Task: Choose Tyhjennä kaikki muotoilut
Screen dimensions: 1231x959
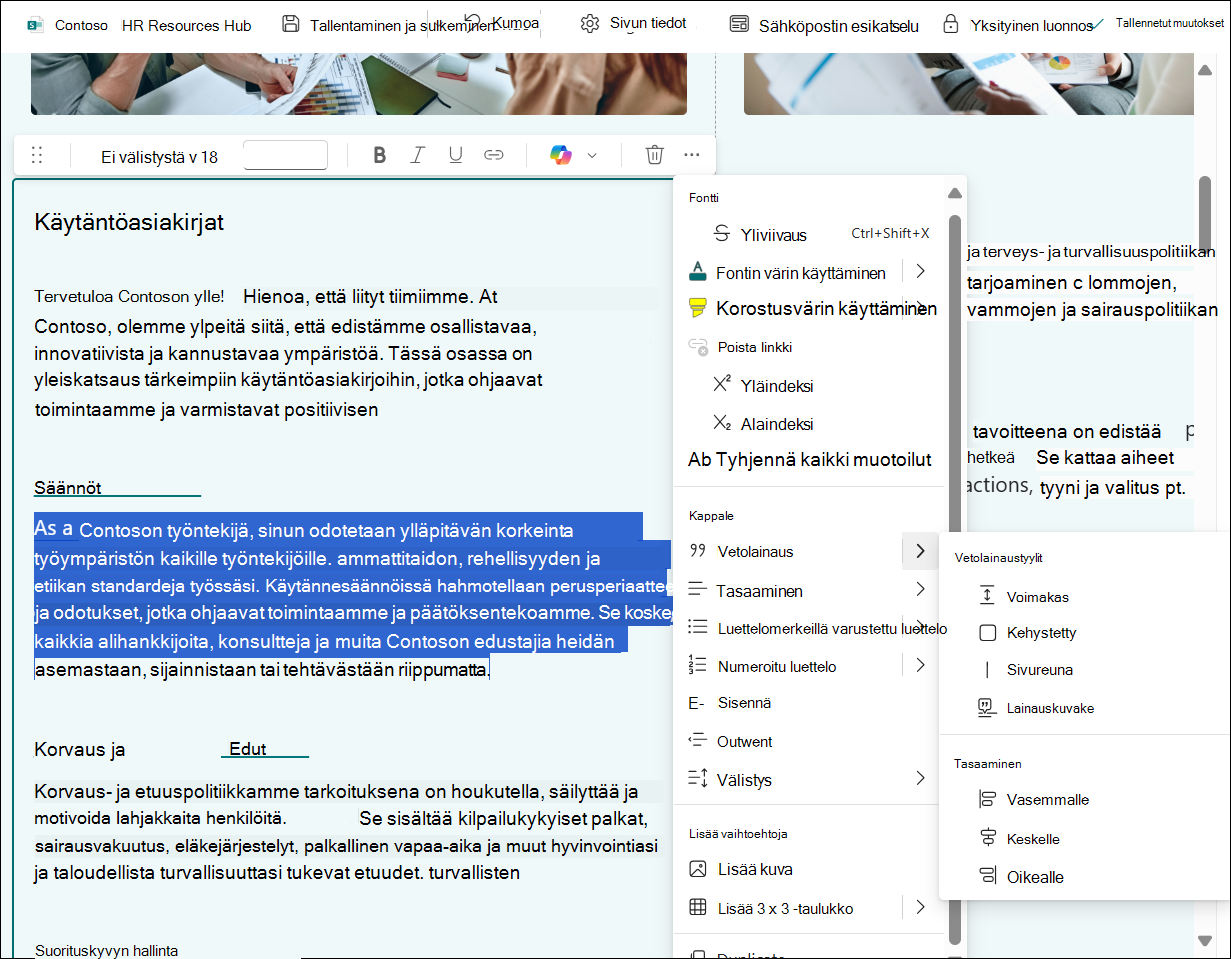Action: tap(809, 460)
